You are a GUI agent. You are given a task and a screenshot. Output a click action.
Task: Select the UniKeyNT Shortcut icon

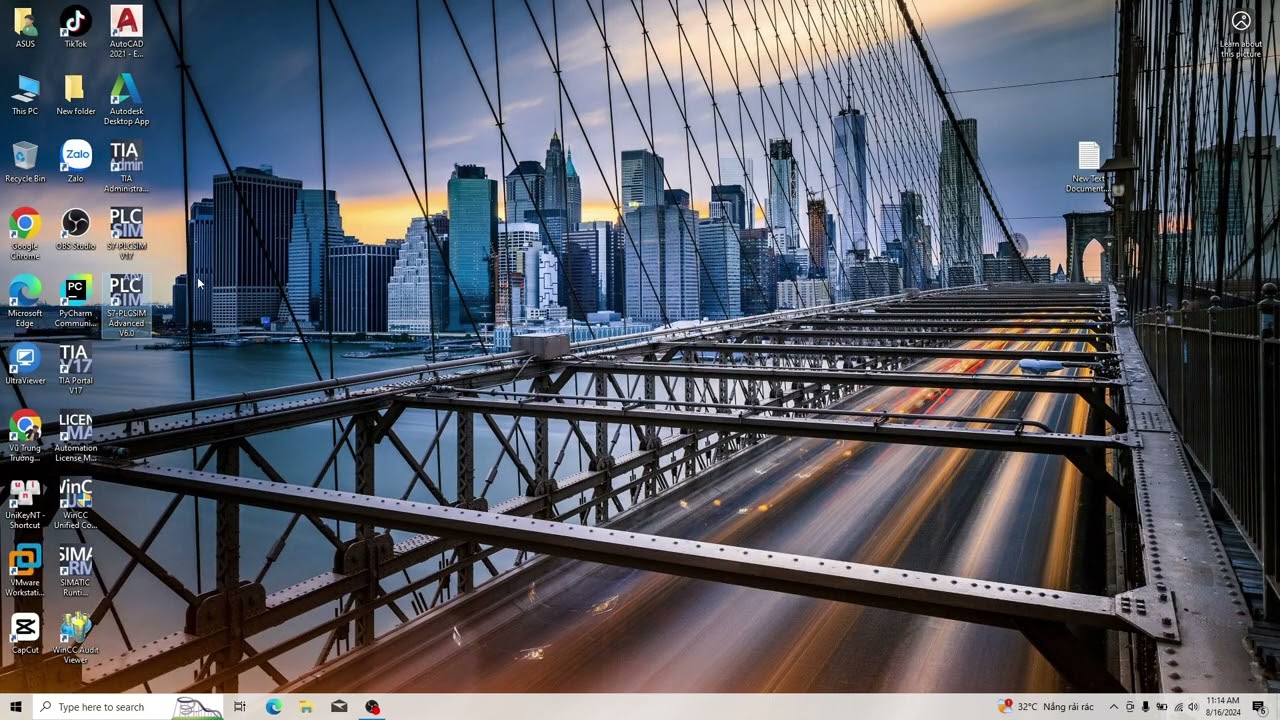(25, 503)
